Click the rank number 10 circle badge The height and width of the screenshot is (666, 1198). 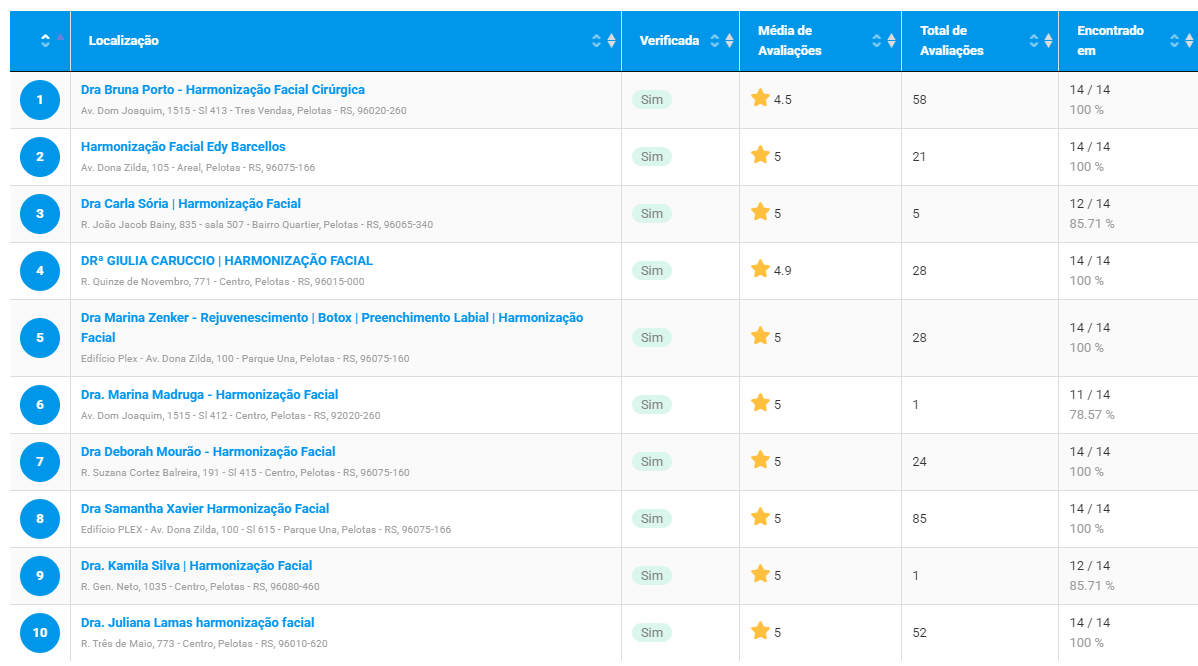point(40,632)
